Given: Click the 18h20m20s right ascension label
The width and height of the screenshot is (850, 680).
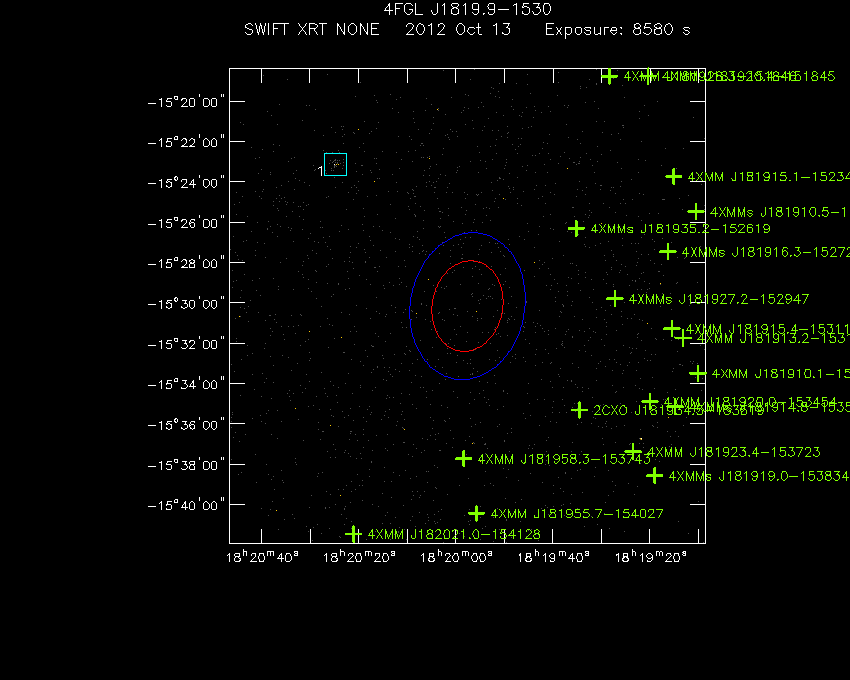Looking at the screenshot, I should tap(359, 557).
